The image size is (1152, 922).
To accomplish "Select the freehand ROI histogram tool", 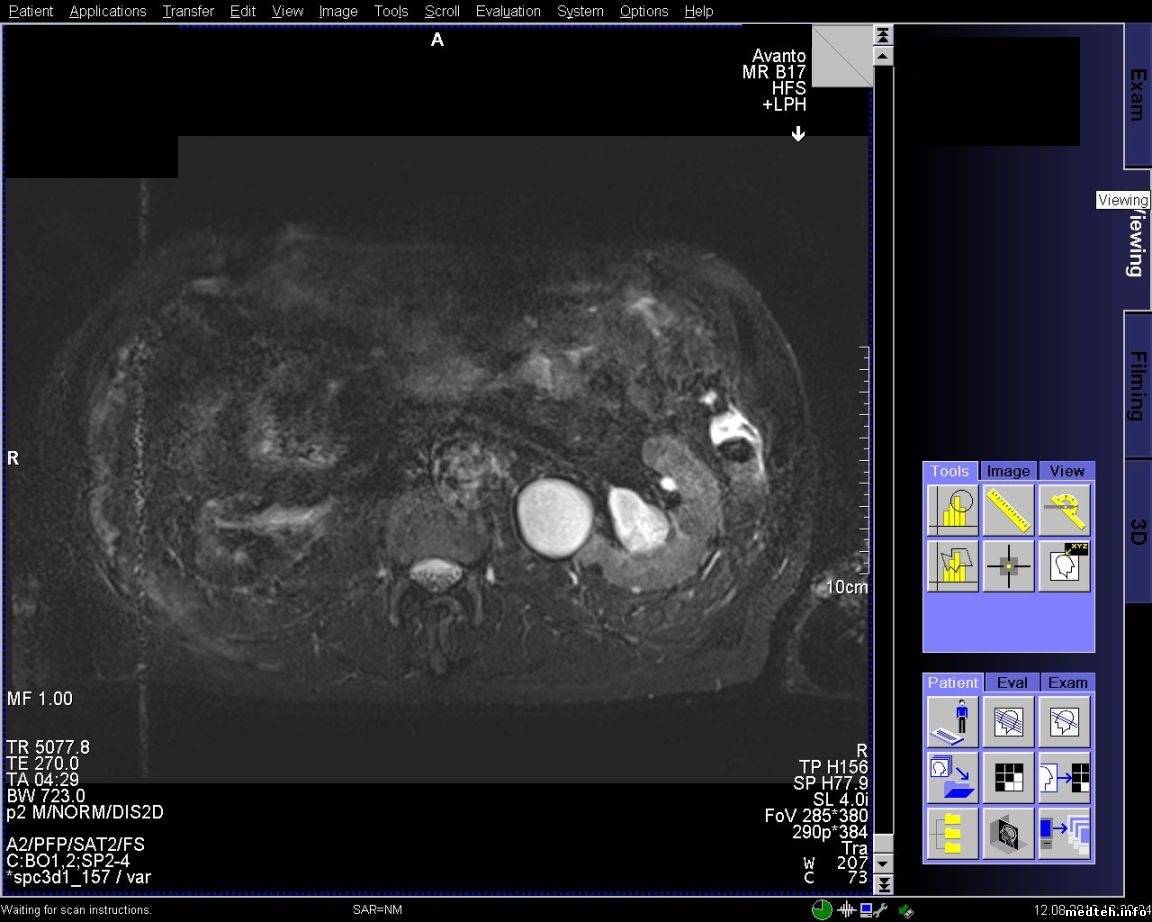I will click(952, 566).
